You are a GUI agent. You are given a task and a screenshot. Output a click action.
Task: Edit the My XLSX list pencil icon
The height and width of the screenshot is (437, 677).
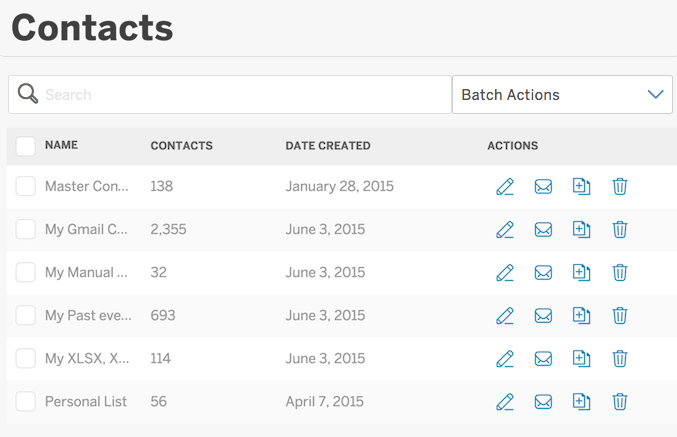[x=505, y=359]
